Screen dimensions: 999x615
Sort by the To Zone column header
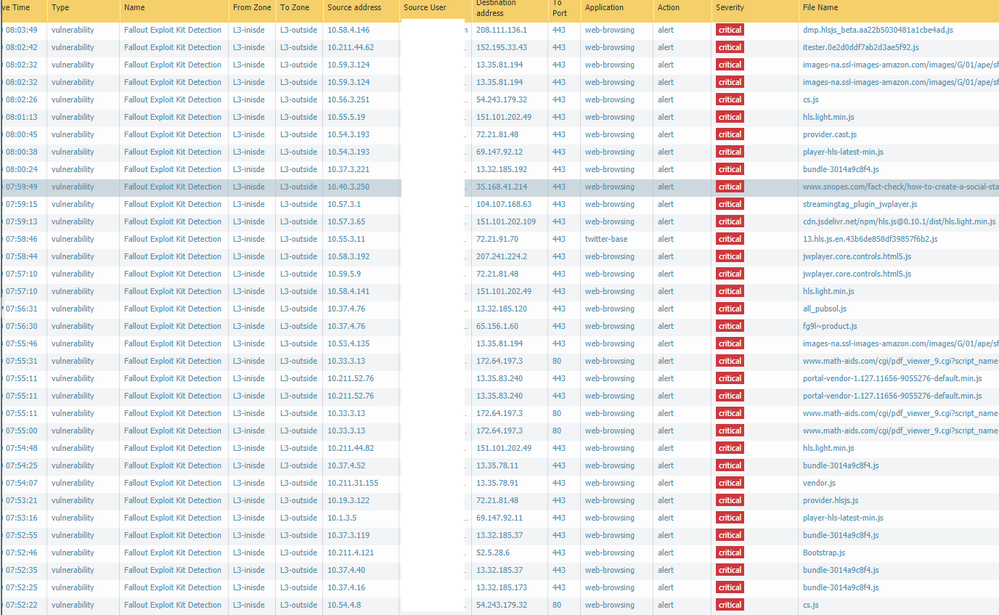pos(294,8)
